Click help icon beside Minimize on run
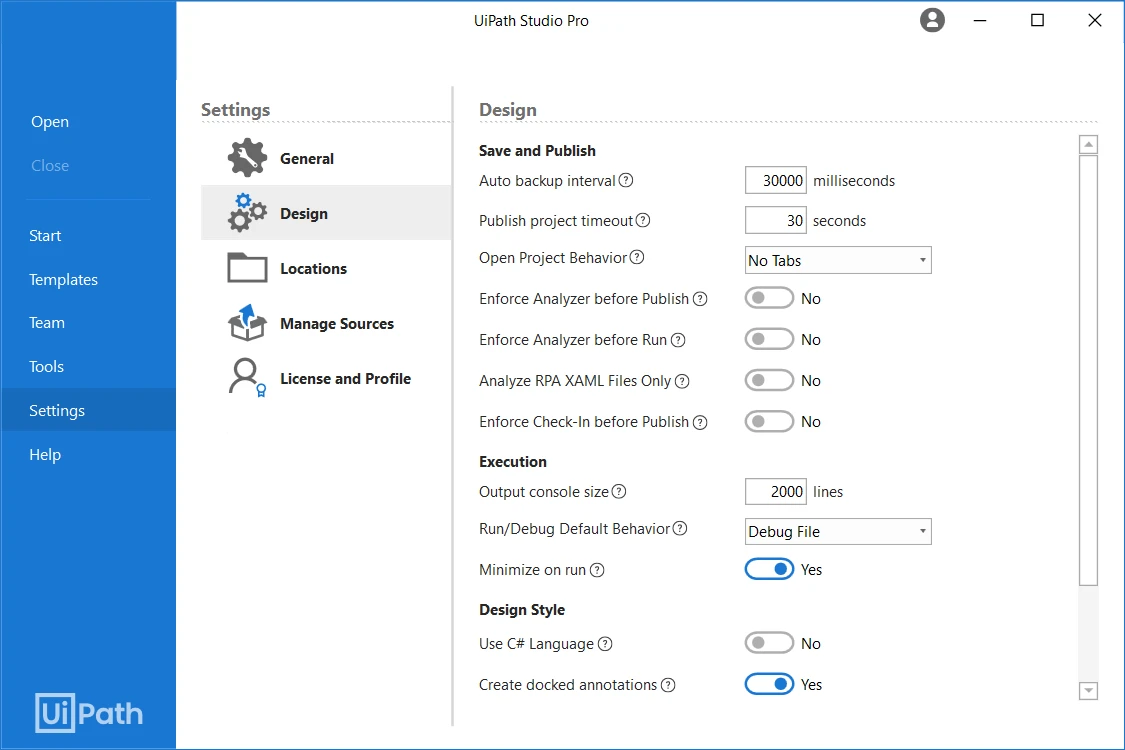The height and width of the screenshot is (750, 1125). tap(597, 570)
